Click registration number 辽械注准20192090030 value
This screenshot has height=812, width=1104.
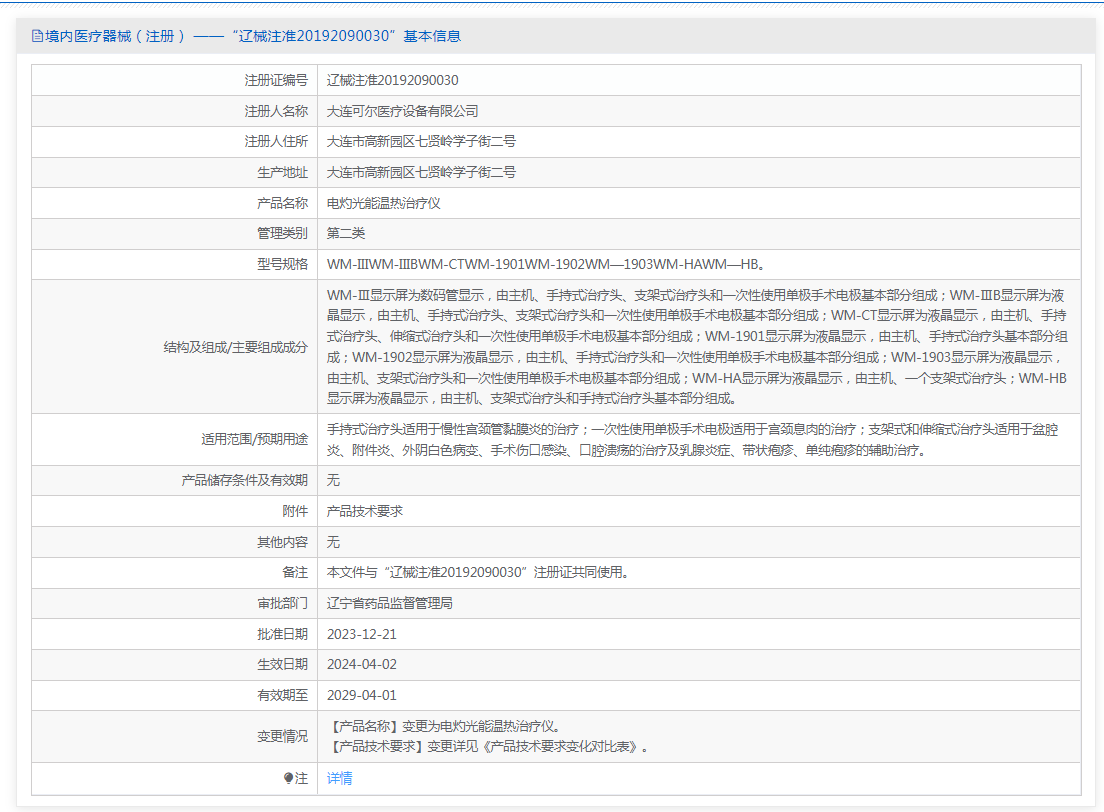click(x=393, y=80)
